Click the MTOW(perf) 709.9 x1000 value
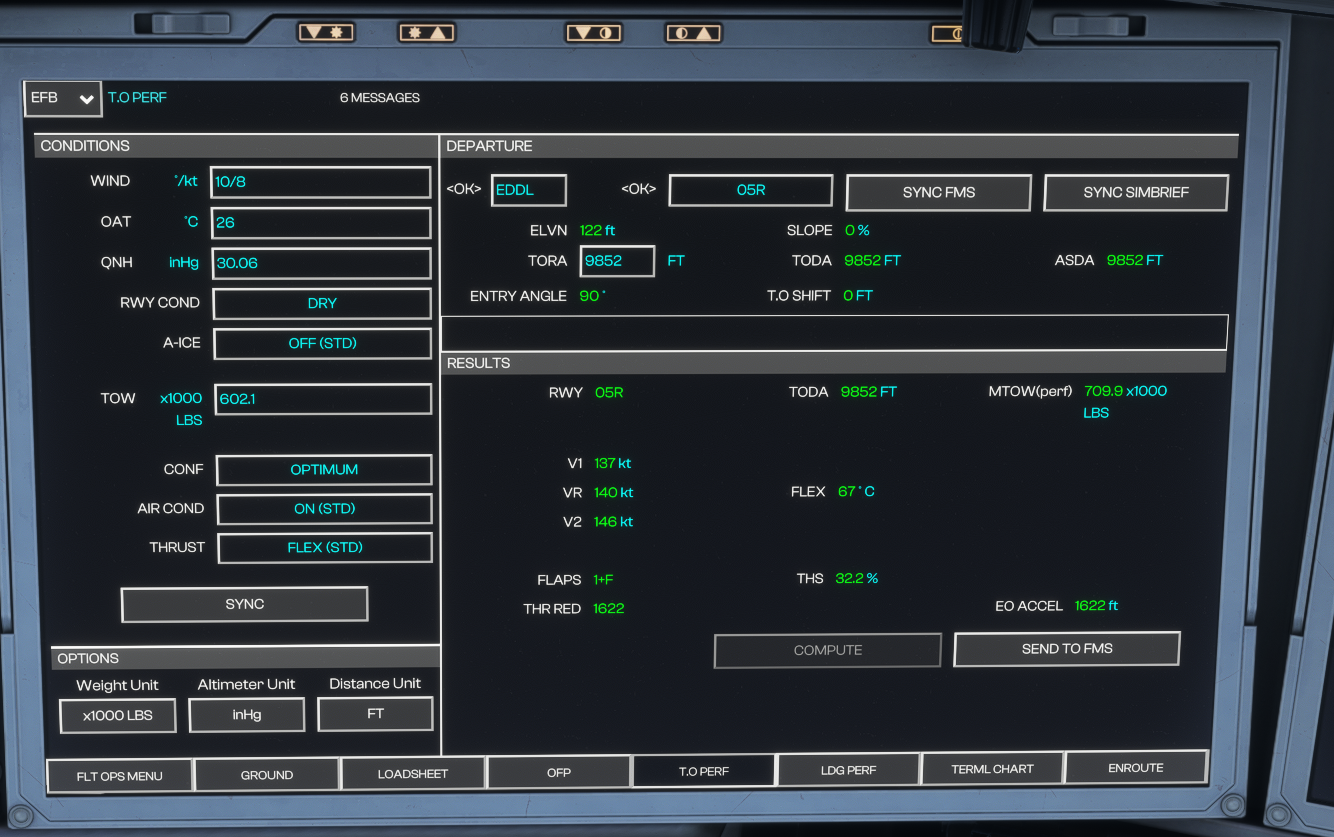 pos(1126,391)
